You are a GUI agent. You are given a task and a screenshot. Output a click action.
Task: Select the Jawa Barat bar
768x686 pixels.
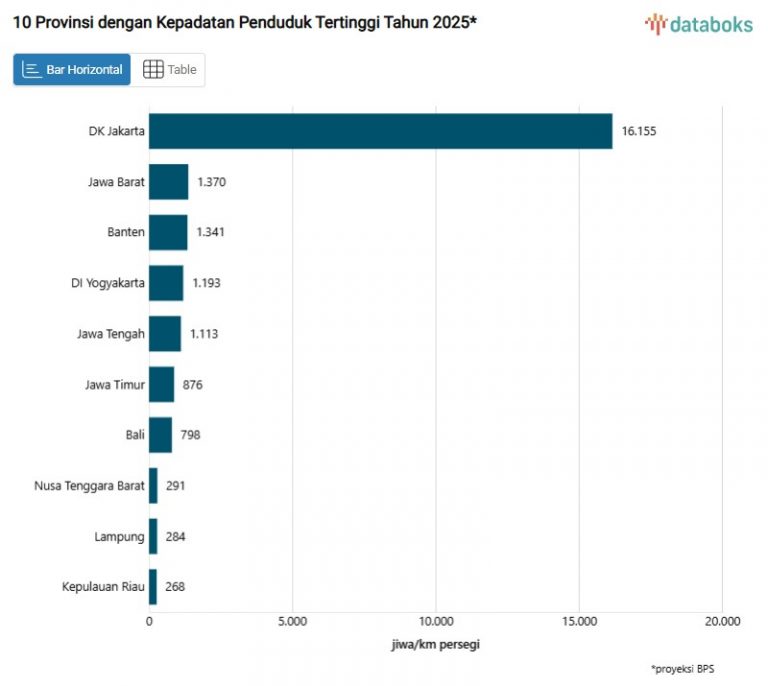168,182
